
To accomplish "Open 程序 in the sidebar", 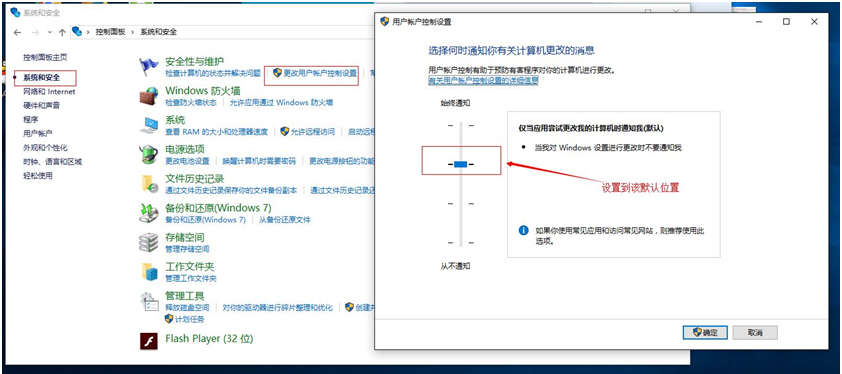I will coord(31,119).
